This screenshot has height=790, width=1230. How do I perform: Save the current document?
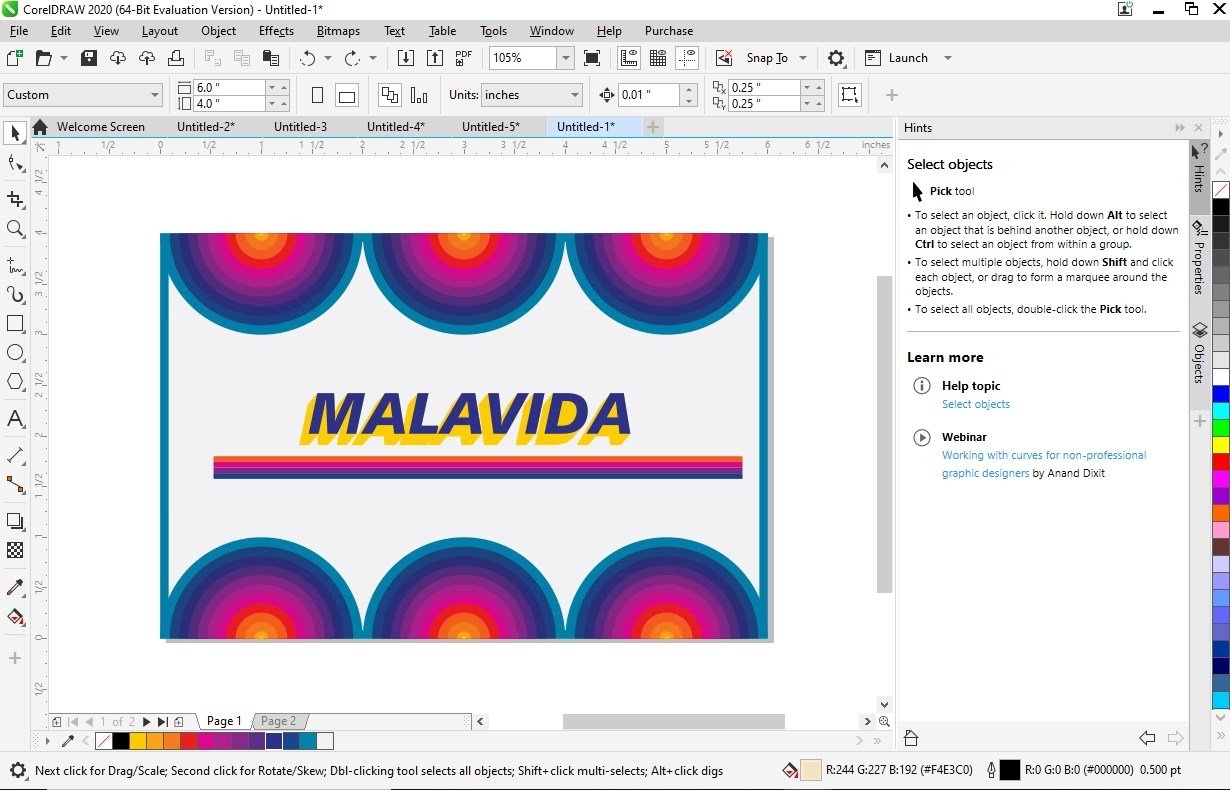(x=88, y=58)
